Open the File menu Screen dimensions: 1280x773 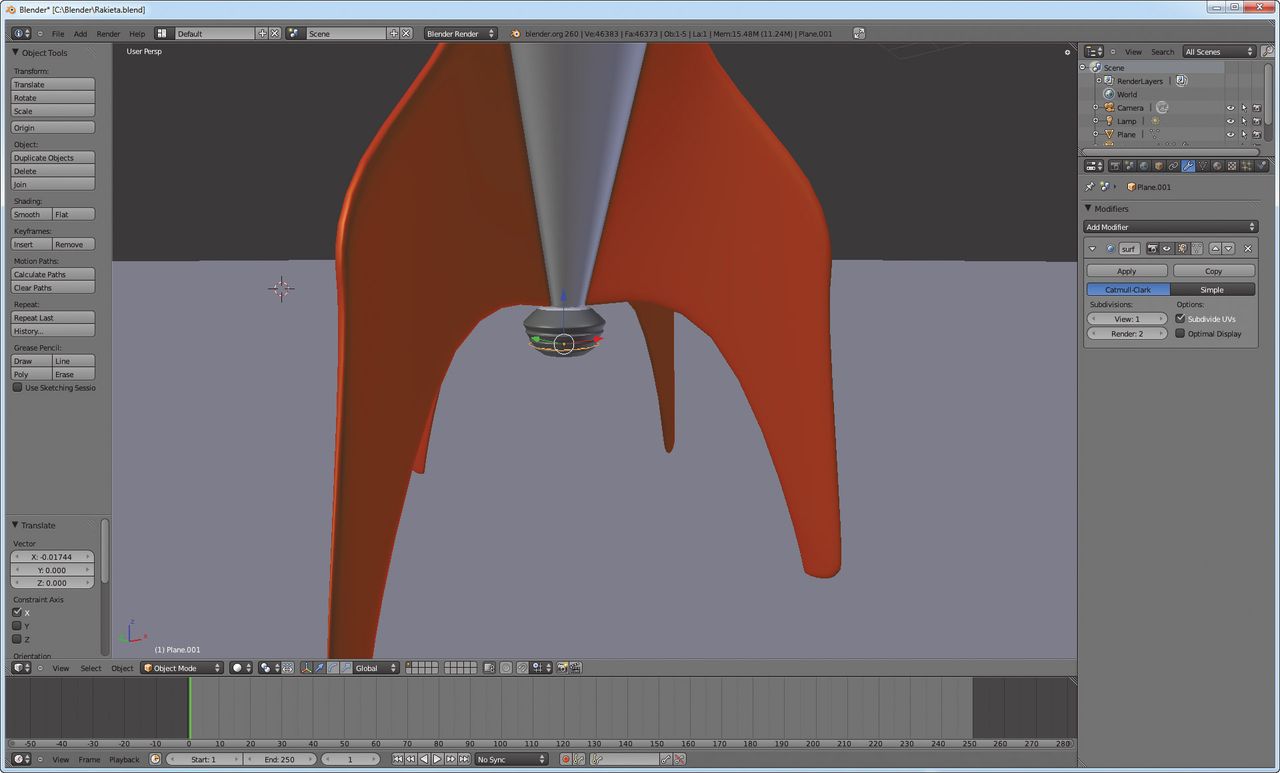pos(58,33)
